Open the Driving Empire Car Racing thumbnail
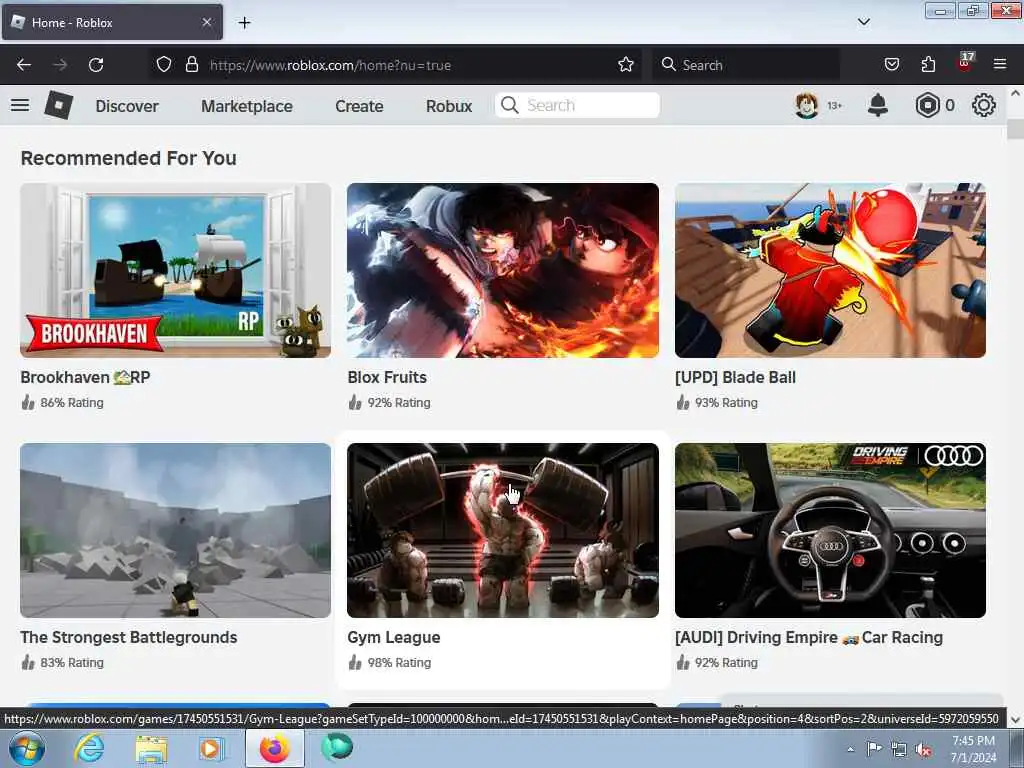Viewport: 1024px width, 768px height. (830, 530)
